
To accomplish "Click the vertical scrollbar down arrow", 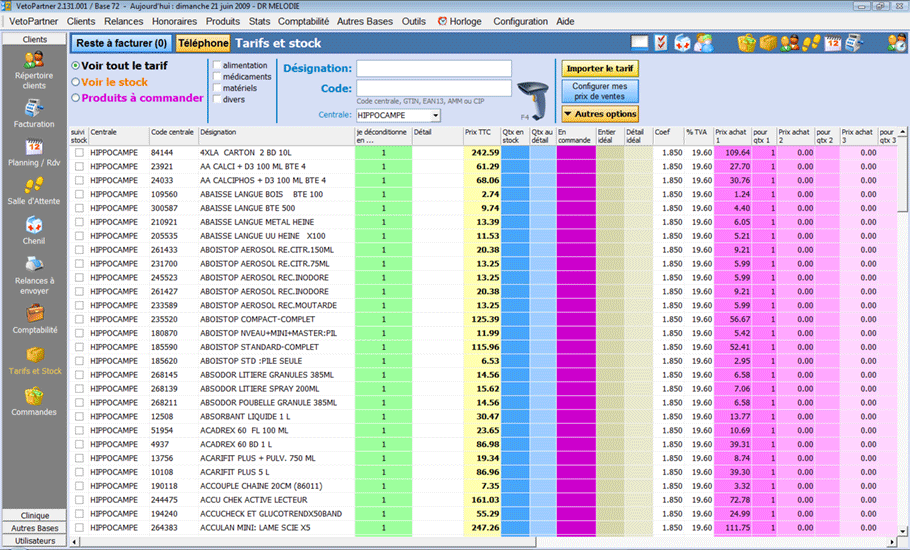I will coord(902,531).
